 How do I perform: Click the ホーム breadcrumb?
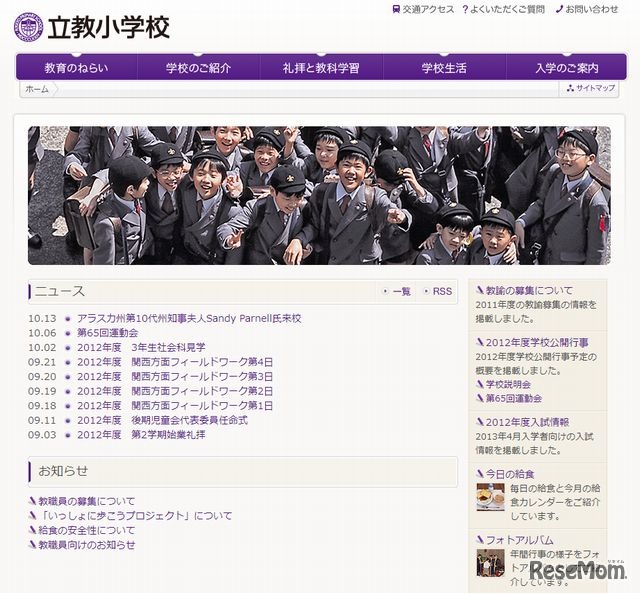pyautogui.click(x=37, y=89)
